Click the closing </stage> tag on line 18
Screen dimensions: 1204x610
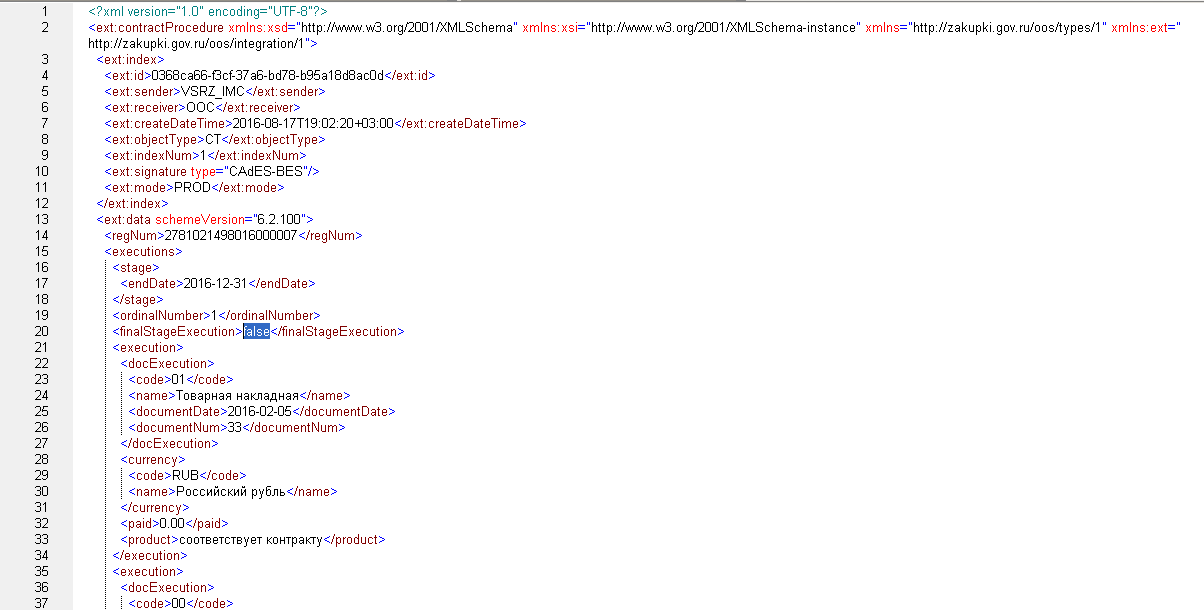click(x=138, y=299)
